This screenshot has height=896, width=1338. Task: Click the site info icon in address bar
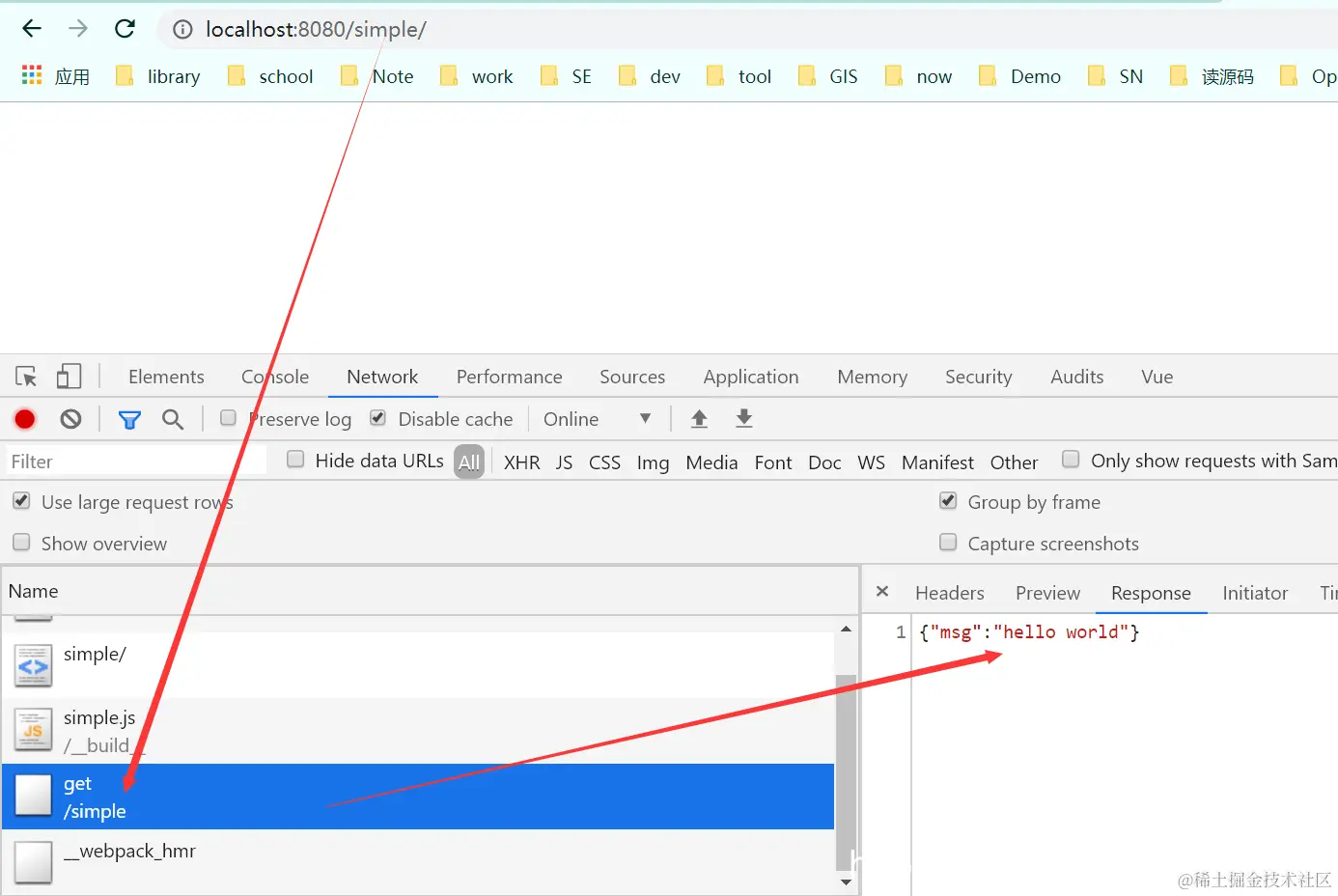click(182, 30)
